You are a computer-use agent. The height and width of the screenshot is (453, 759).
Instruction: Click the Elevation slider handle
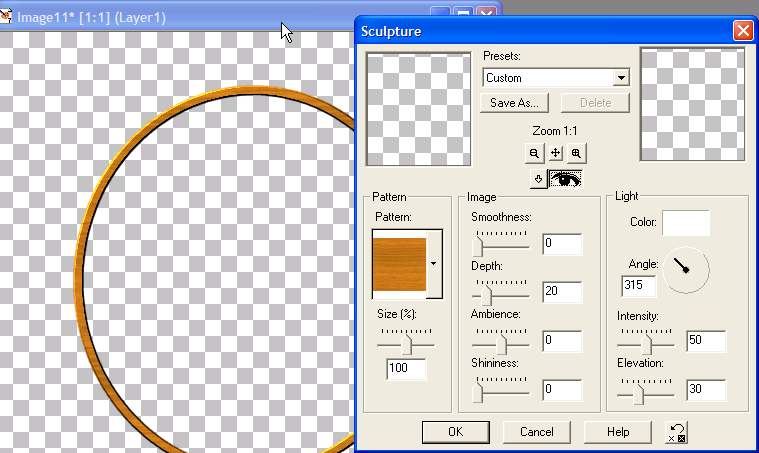click(x=639, y=394)
